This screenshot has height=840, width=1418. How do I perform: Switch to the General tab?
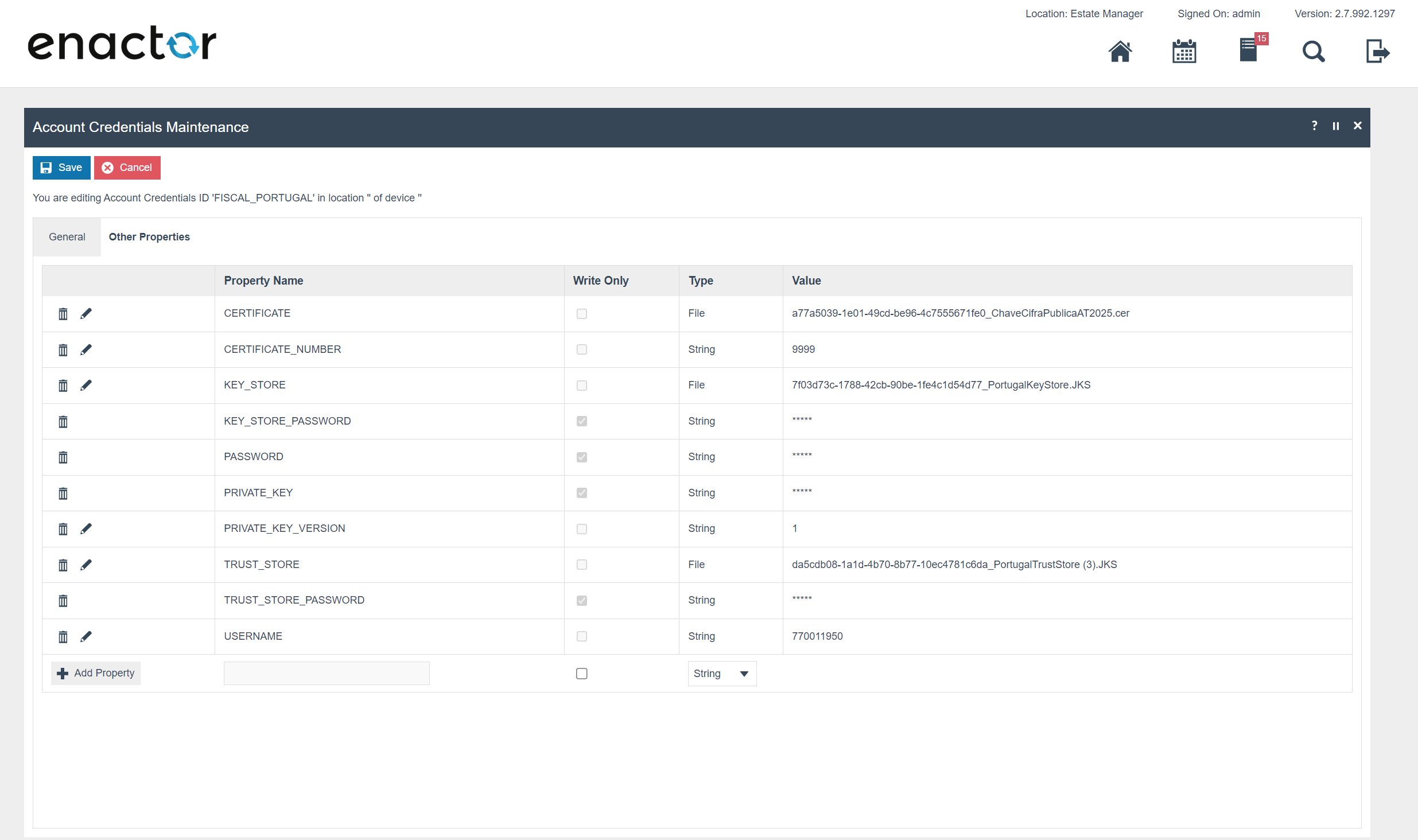(x=67, y=237)
